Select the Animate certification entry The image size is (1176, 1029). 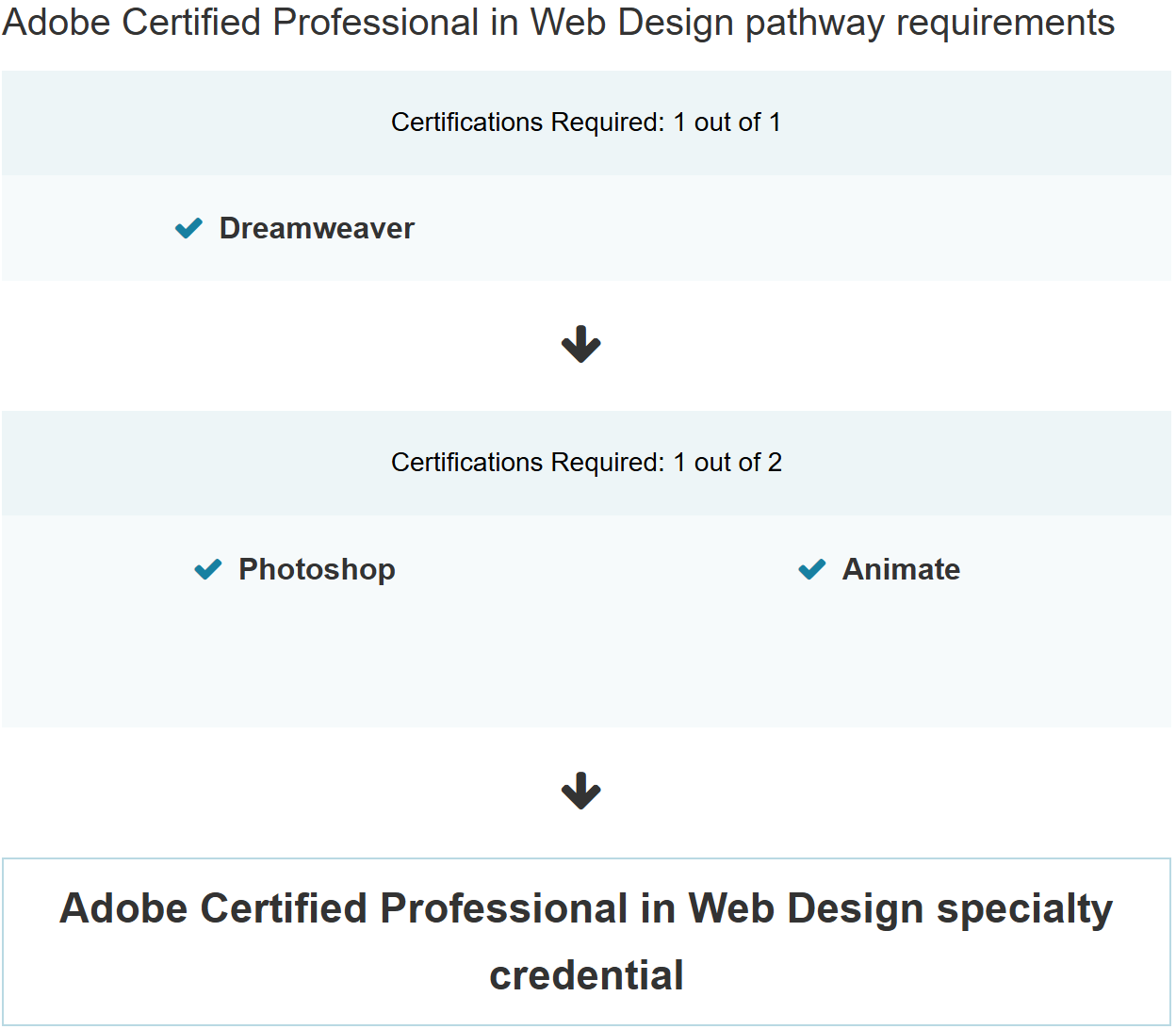click(x=901, y=569)
